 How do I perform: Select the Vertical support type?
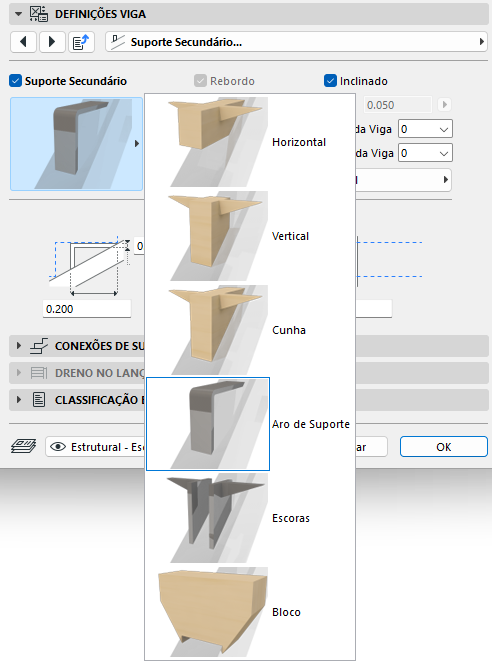[x=250, y=236]
